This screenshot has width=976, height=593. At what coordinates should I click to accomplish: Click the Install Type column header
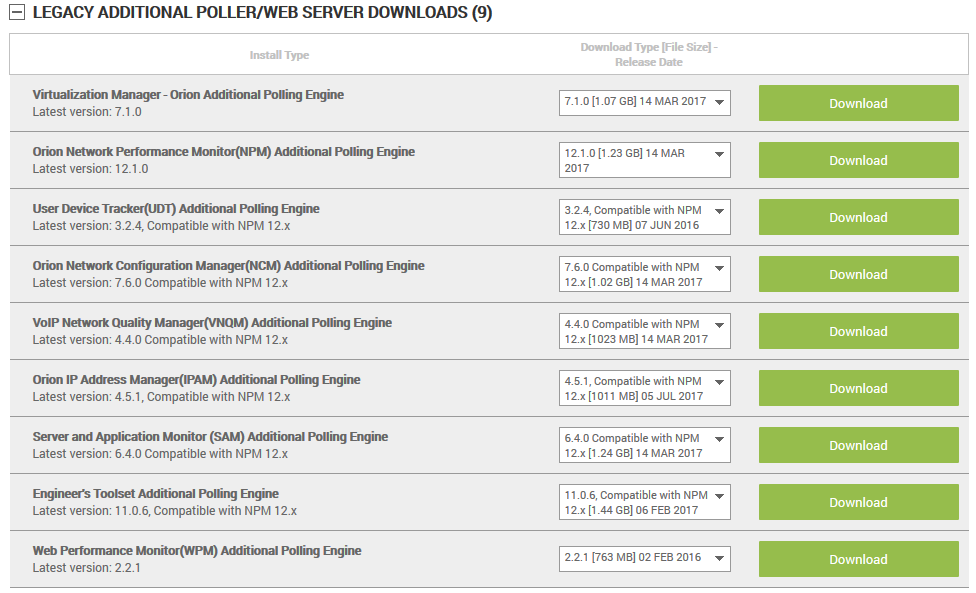pos(279,55)
